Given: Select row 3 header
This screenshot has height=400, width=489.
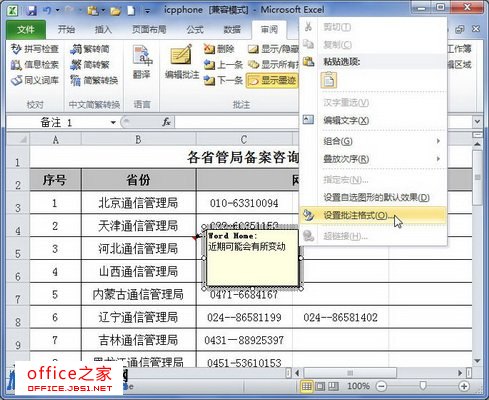Looking at the screenshot, I should (18, 203).
